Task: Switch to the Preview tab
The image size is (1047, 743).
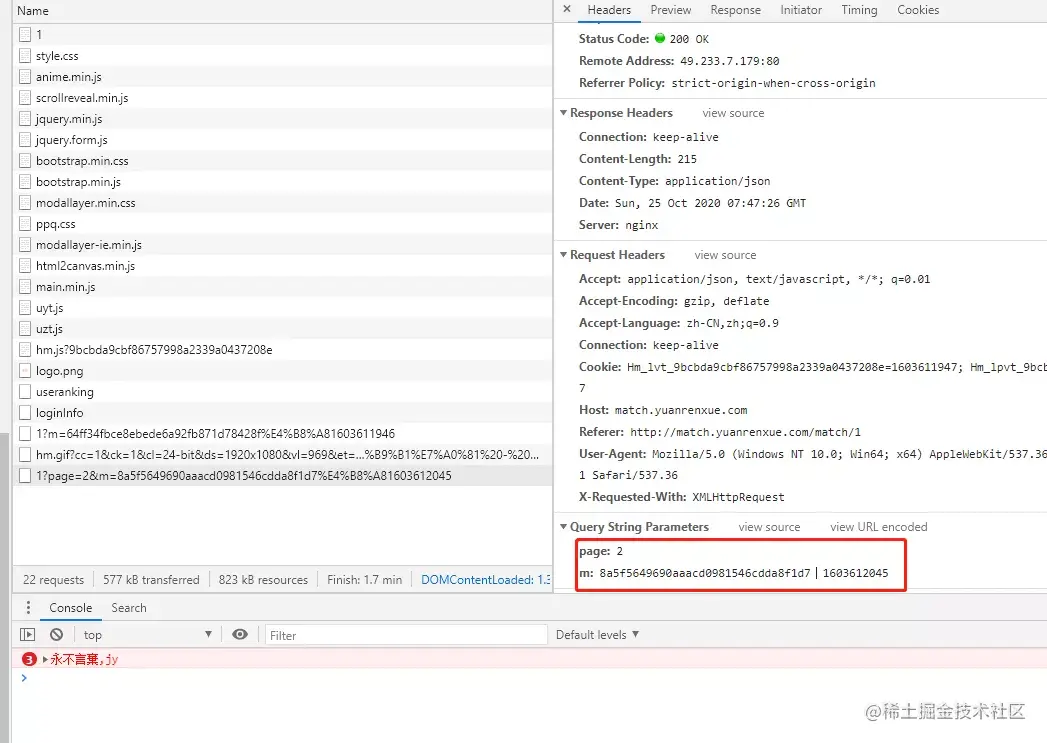Action: click(671, 10)
